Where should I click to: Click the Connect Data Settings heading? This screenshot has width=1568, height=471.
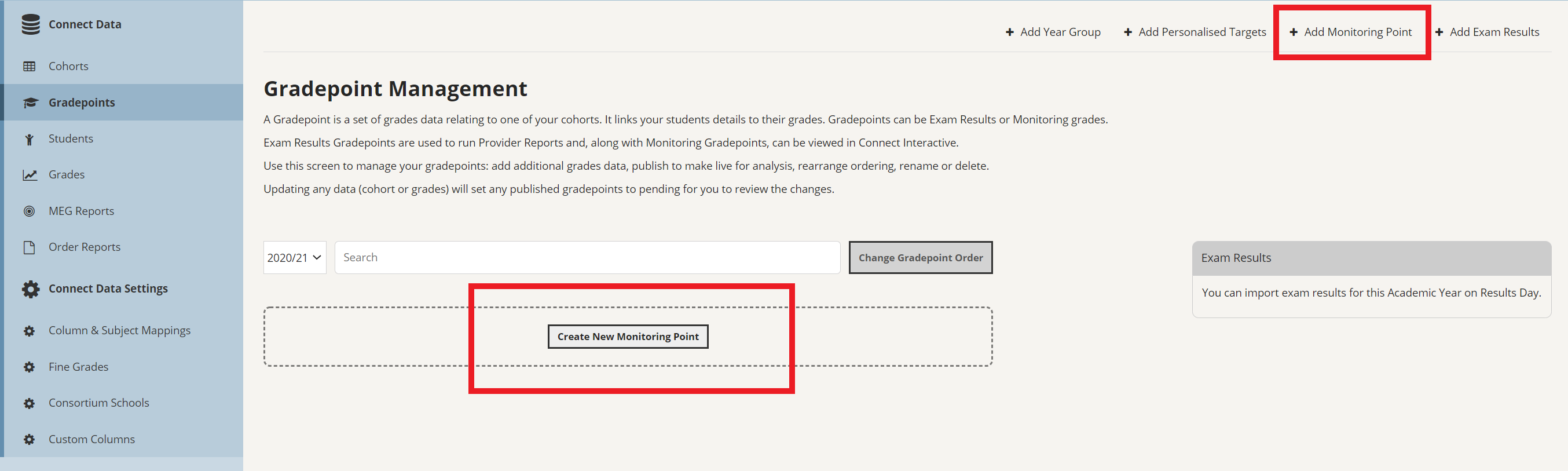pos(108,289)
